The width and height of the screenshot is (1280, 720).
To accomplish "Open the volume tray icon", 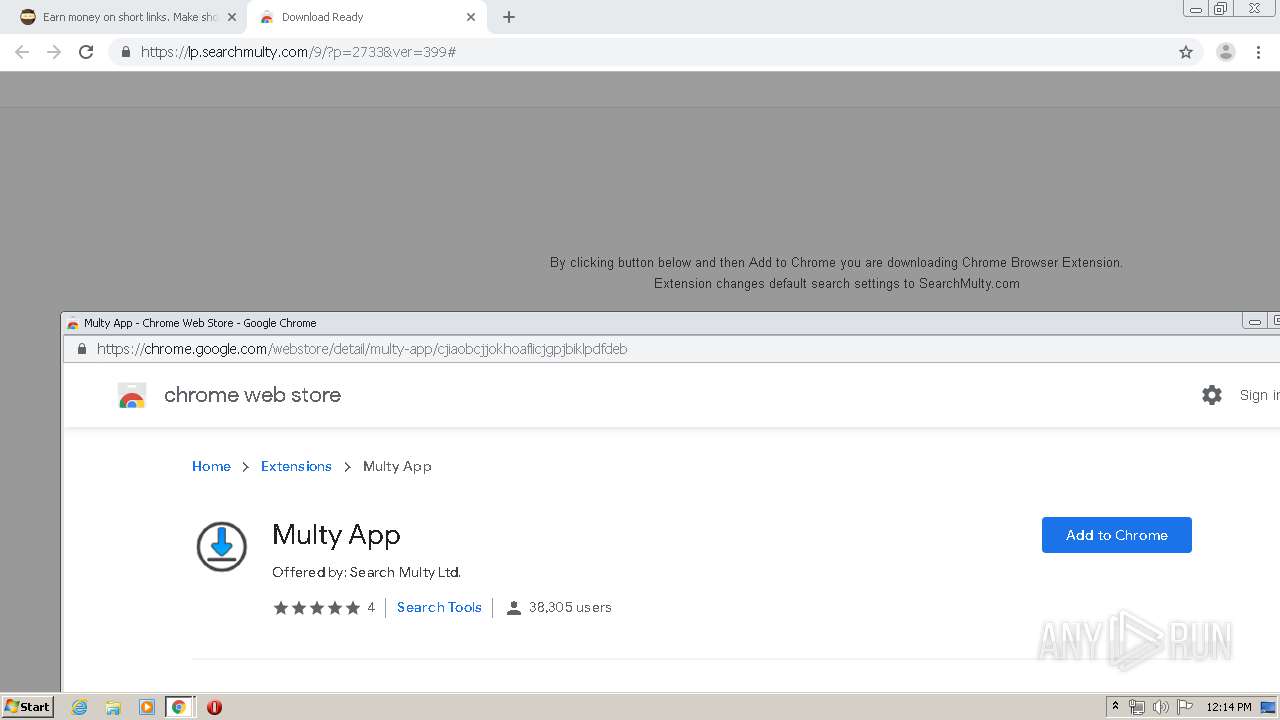I will 1161,707.
